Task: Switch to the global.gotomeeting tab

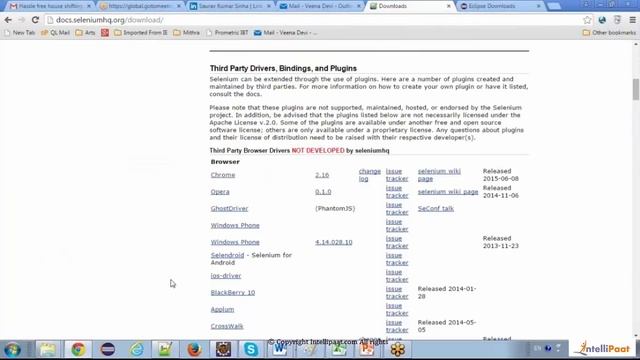Action: point(140,6)
